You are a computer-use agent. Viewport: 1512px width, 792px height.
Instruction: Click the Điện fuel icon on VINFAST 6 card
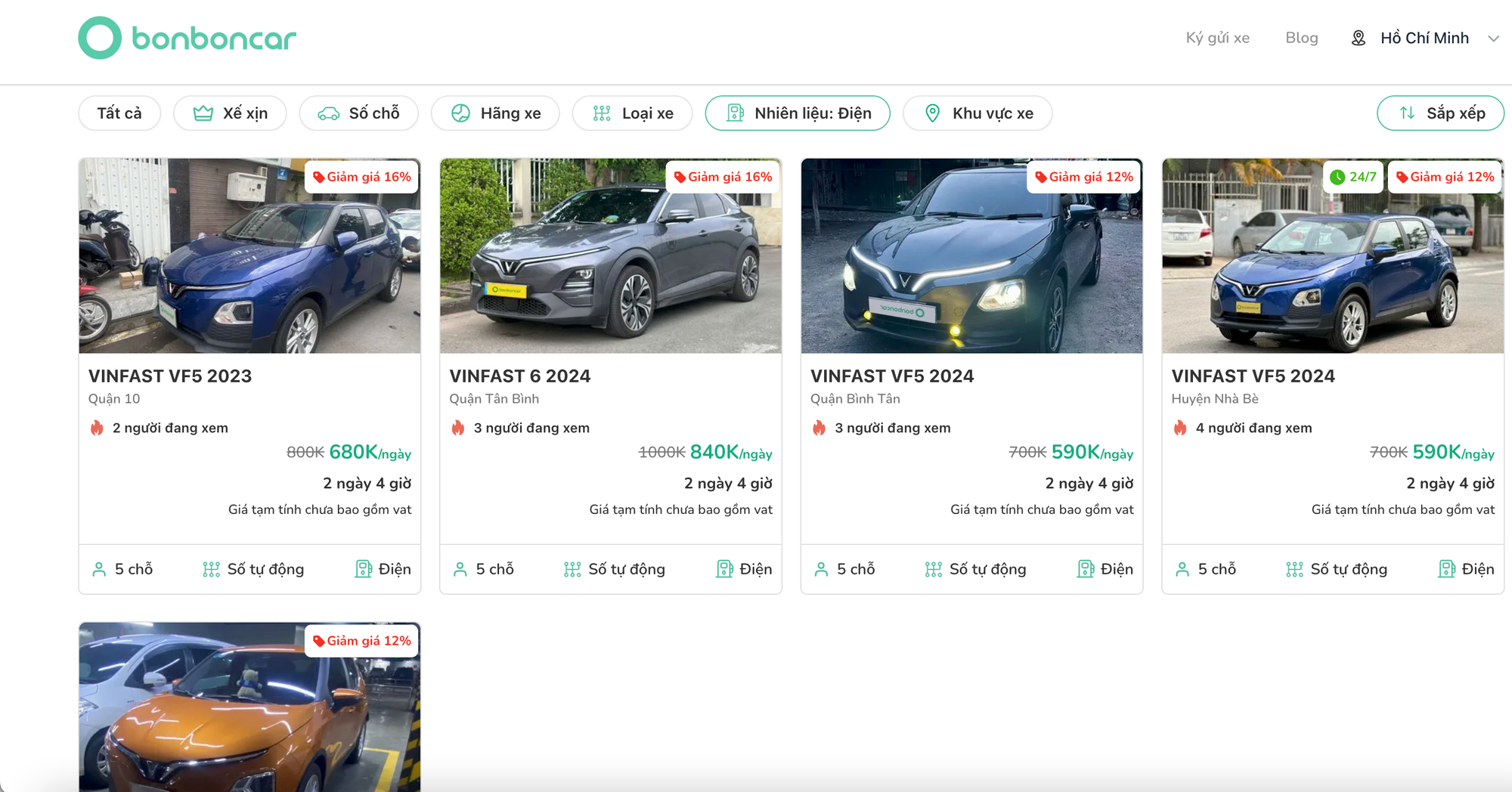pyautogui.click(x=725, y=569)
